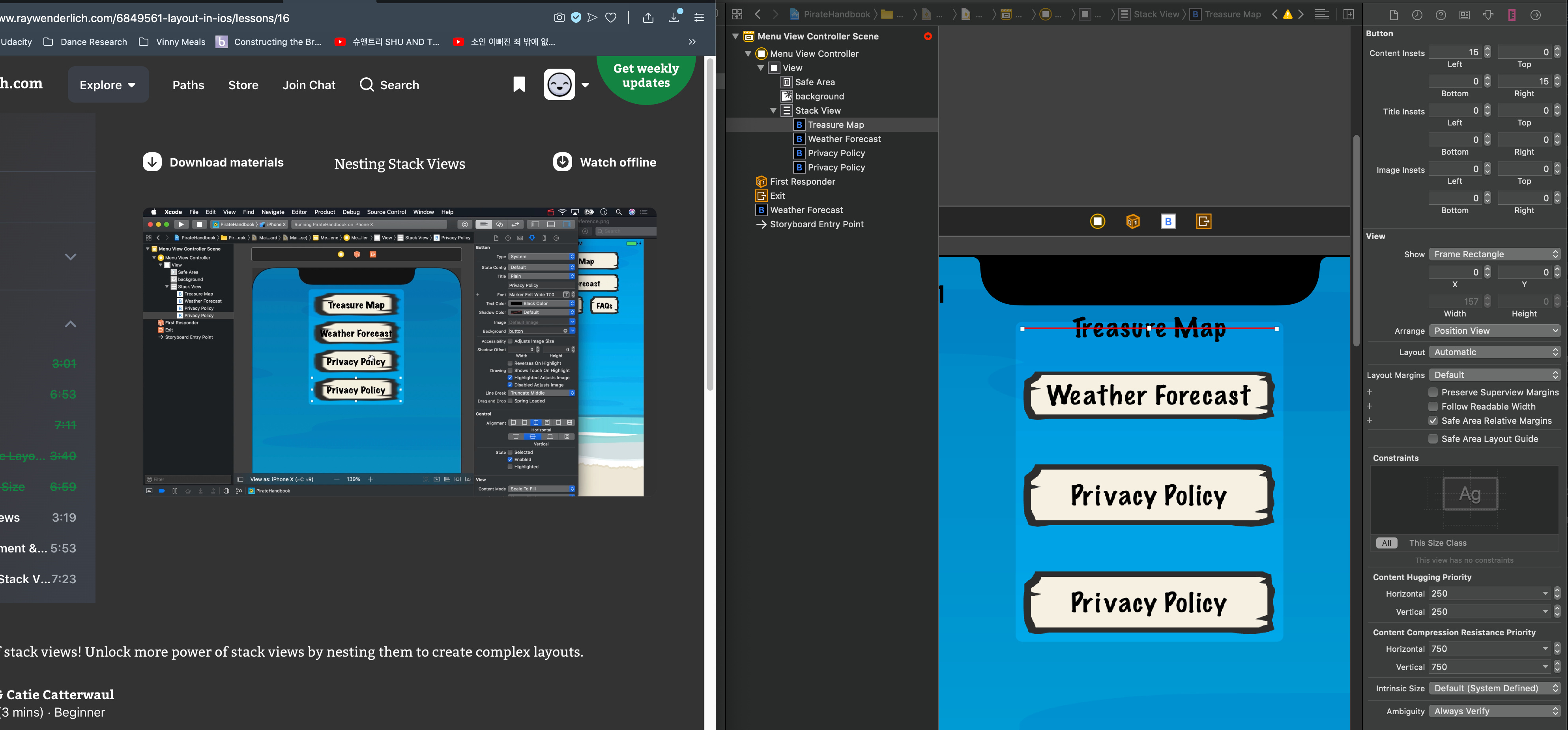Open the Show Frame Rectangle dropdown

pyautogui.click(x=1494, y=255)
